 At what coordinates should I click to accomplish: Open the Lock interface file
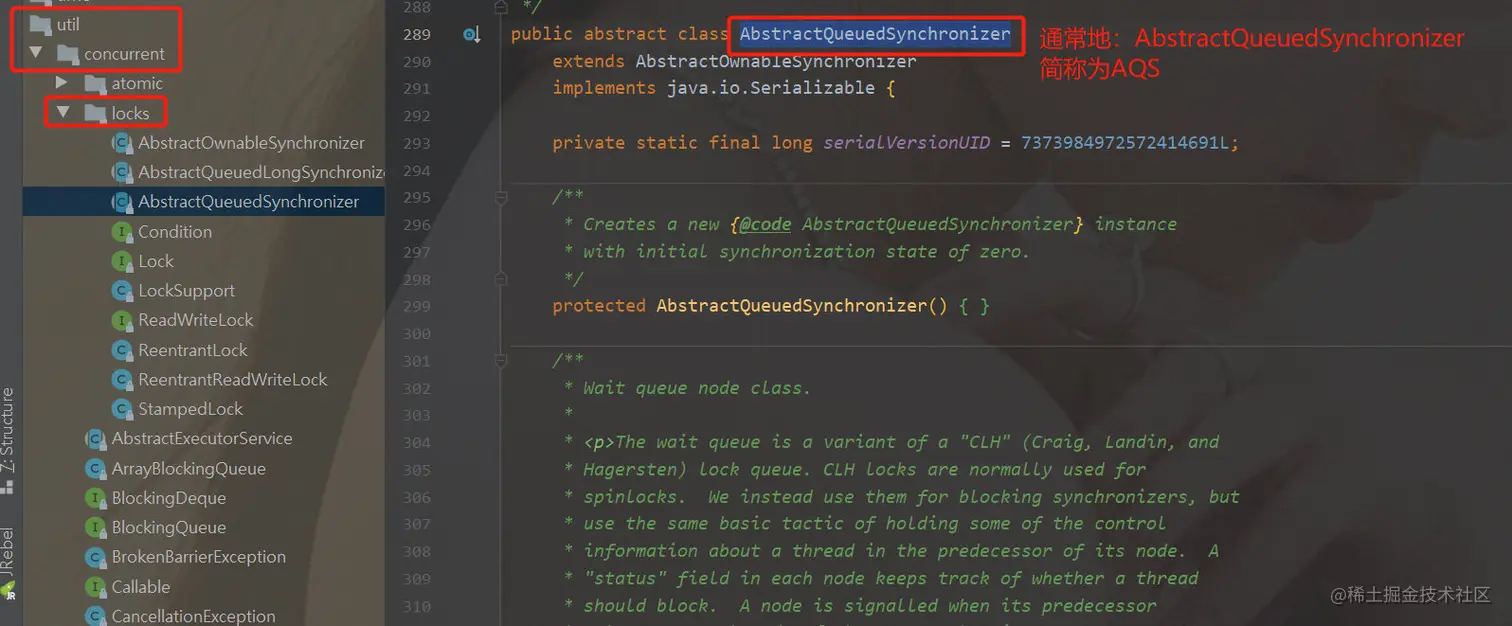point(156,261)
